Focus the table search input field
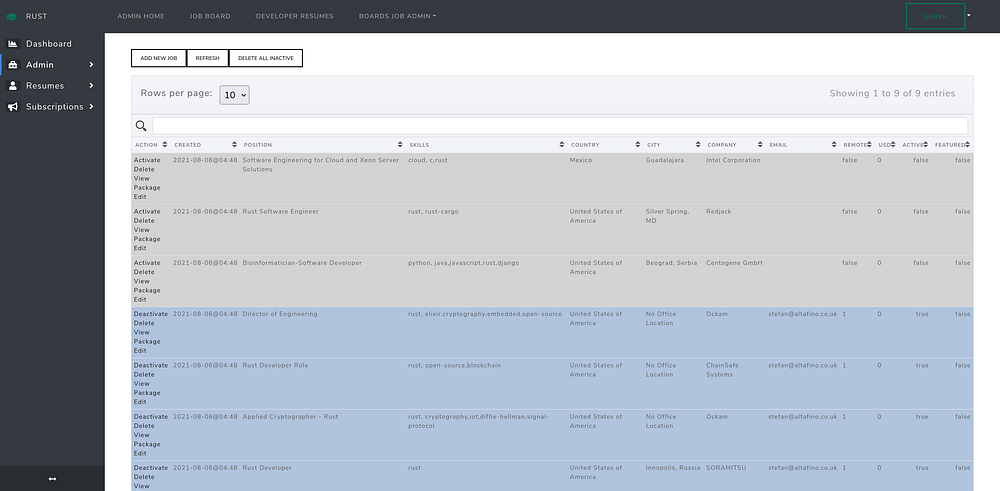The width and height of the screenshot is (1000, 491). (x=559, y=126)
